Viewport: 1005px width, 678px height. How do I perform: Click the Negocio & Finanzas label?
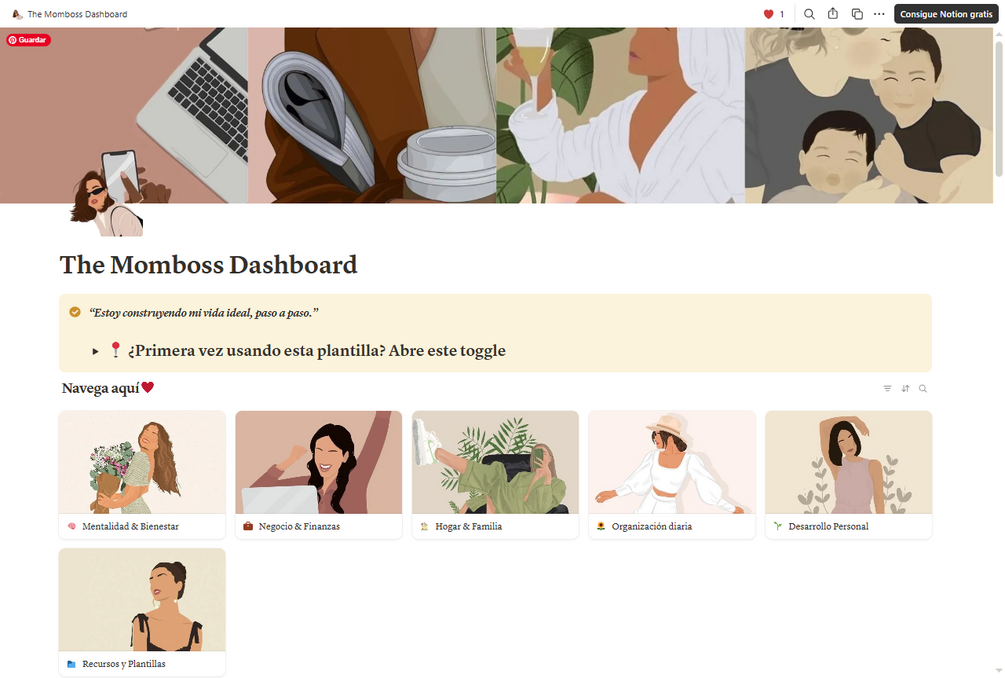(299, 526)
